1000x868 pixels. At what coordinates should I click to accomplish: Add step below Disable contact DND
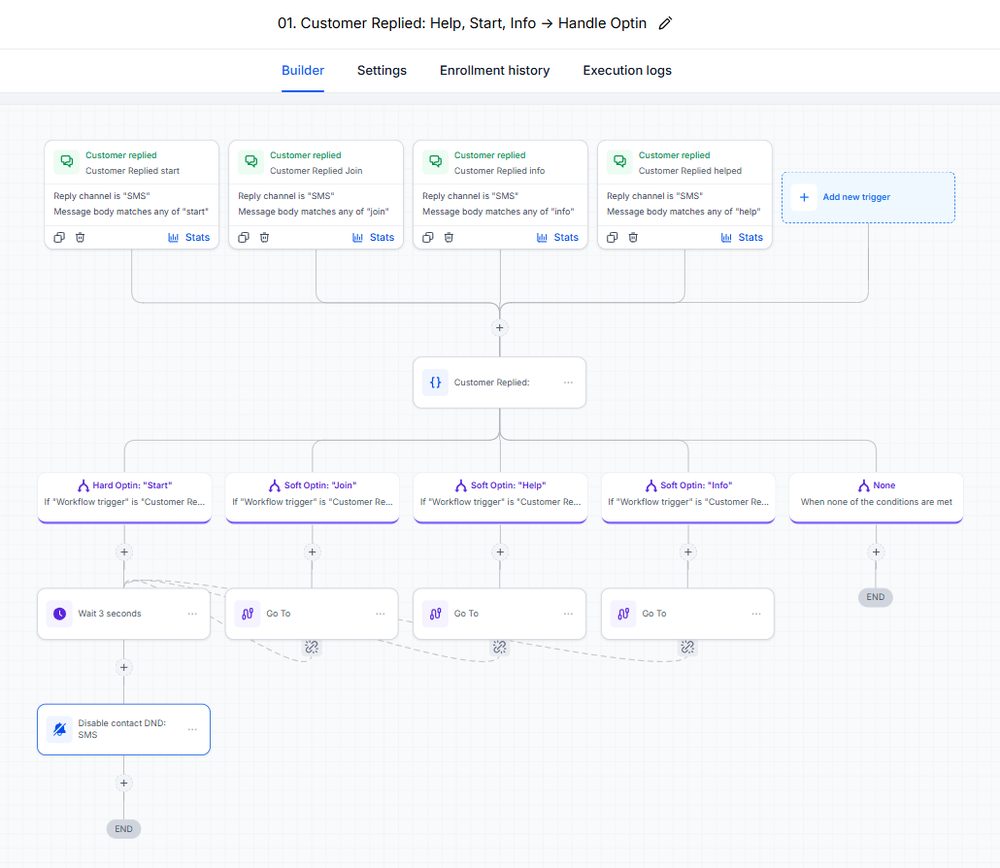click(124, 783)
